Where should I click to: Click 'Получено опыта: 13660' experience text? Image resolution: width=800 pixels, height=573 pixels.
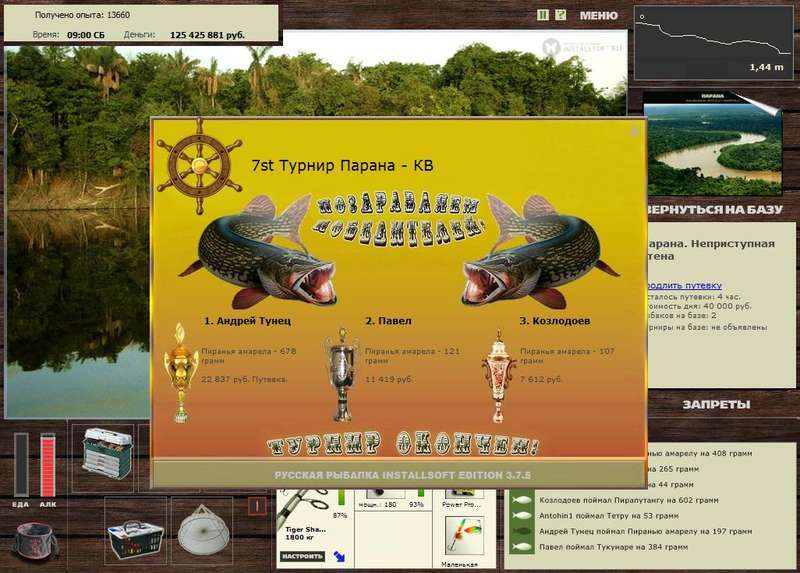(82, 15)
